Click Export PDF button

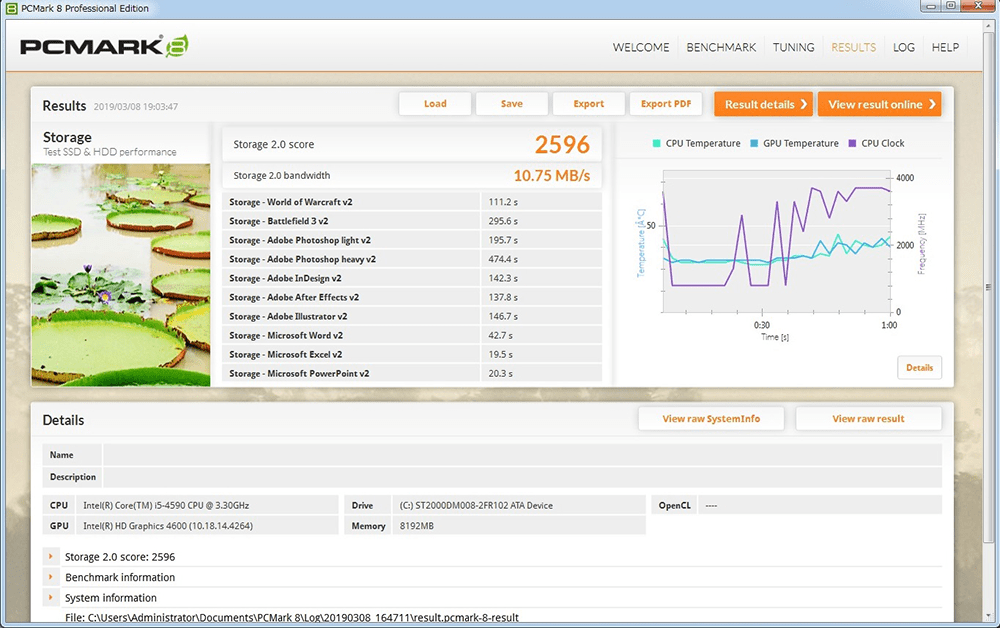tap(666, 104)
